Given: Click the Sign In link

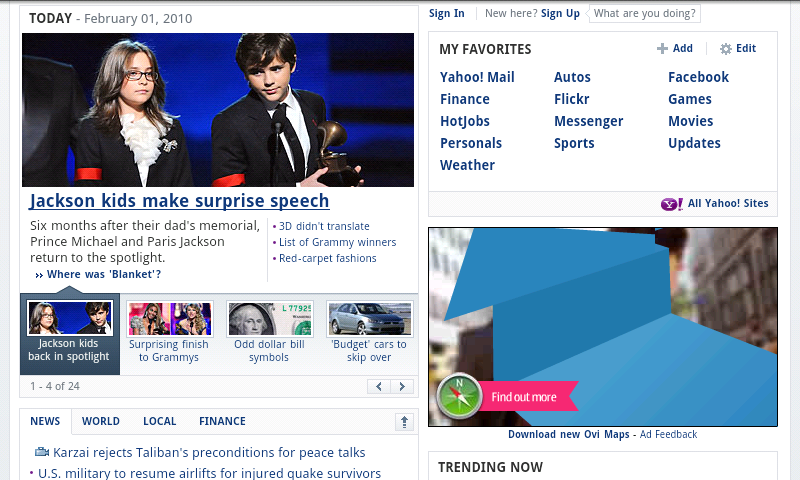Looking at the screenshot, I should click(446, 13).
